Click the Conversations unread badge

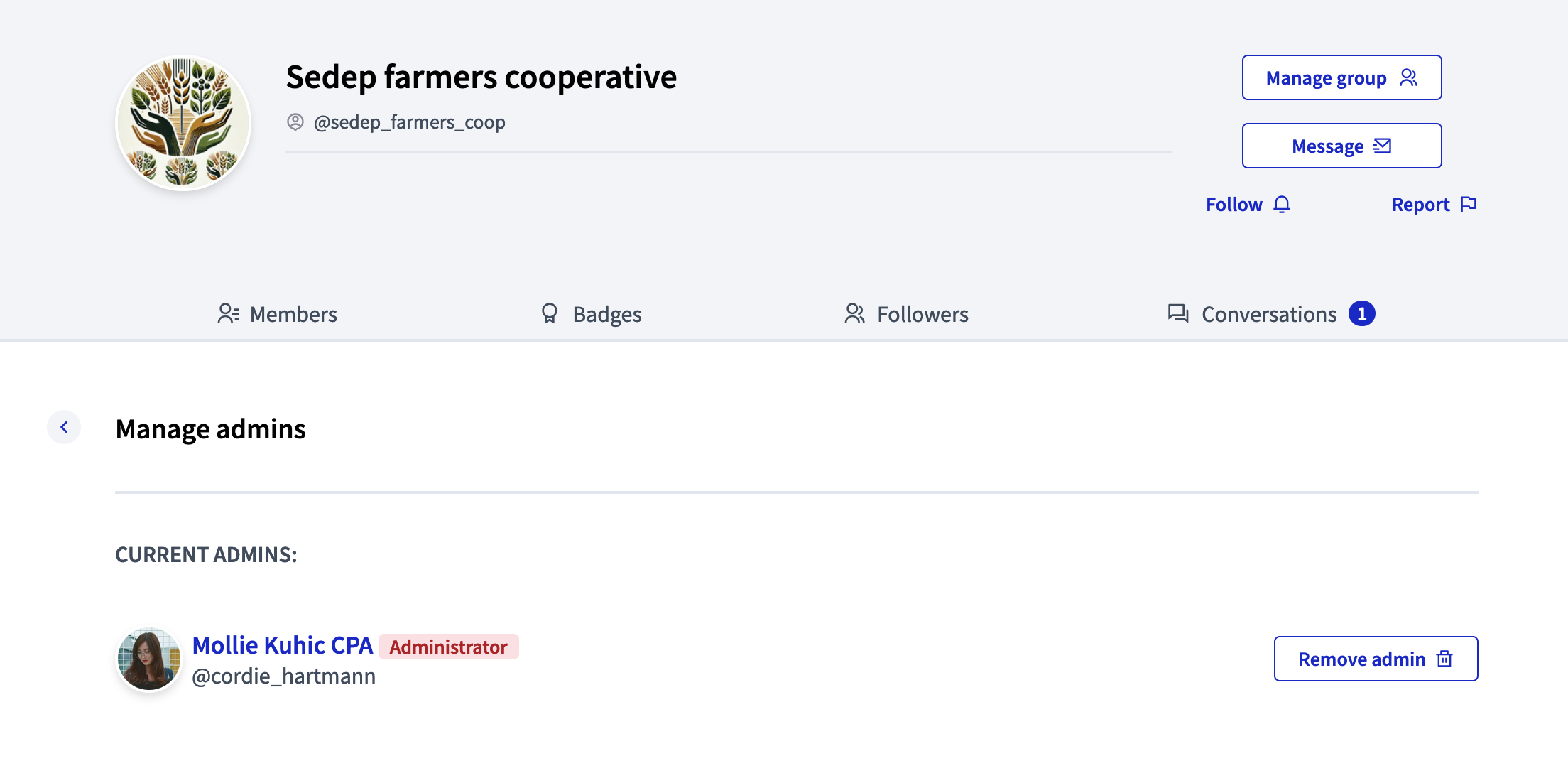[1361, 313]
